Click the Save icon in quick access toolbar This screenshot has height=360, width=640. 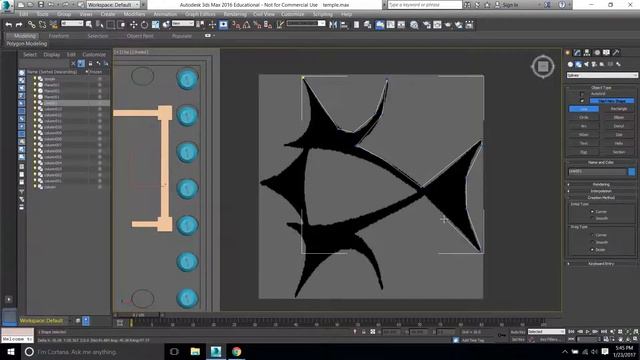(x=41, y=4)
